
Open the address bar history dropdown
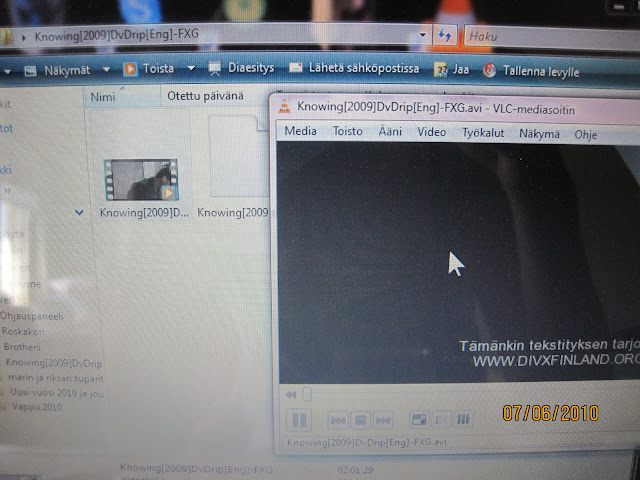point(423,36)
